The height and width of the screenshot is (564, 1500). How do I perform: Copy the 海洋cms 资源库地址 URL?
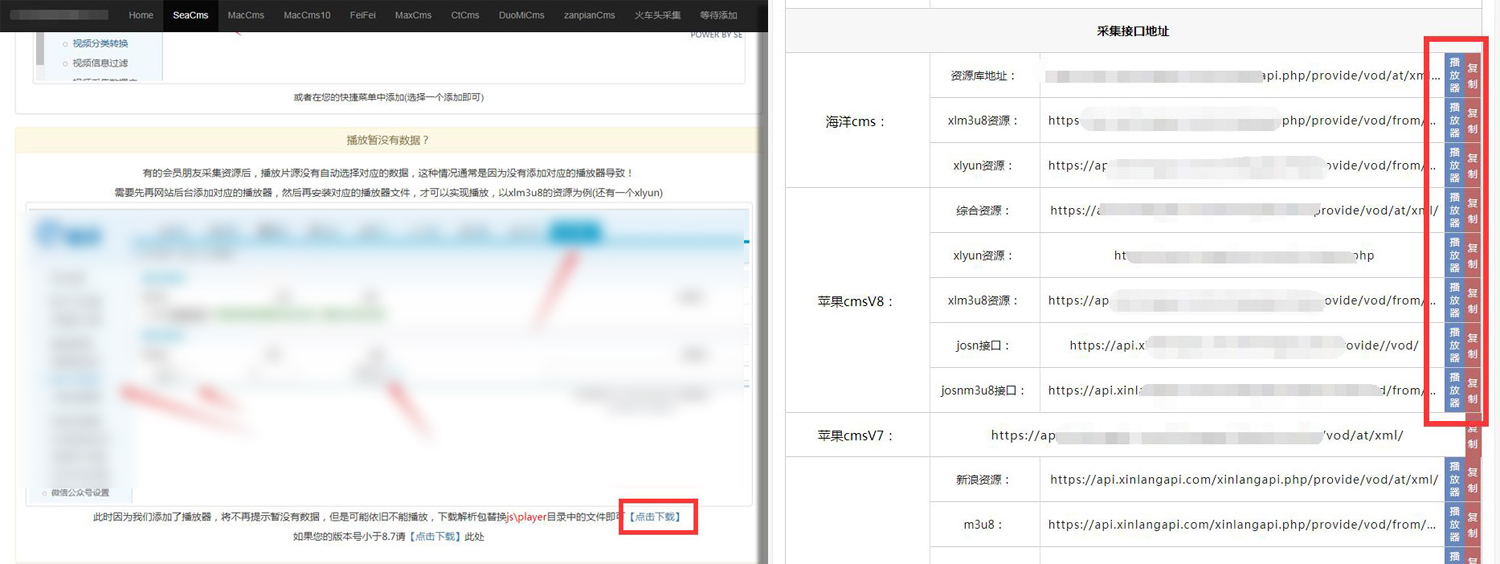pos(1472,75)
